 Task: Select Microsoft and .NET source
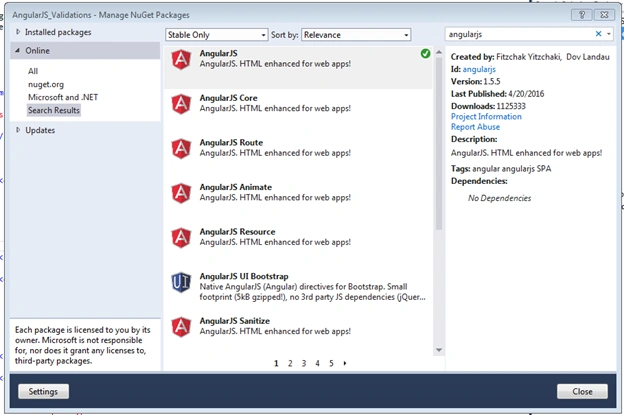(x=63, y=97)
